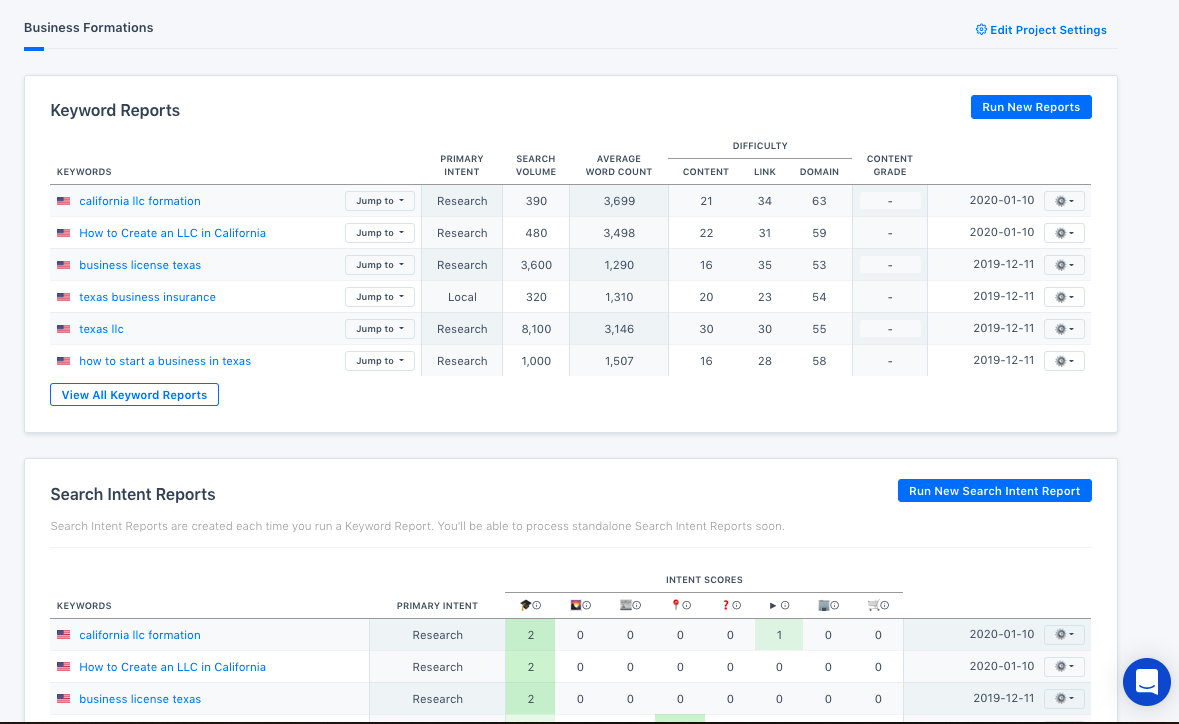Click the Local intent cell for texas business insurance
Viewport: 1179px width, 724px height.
462,297
